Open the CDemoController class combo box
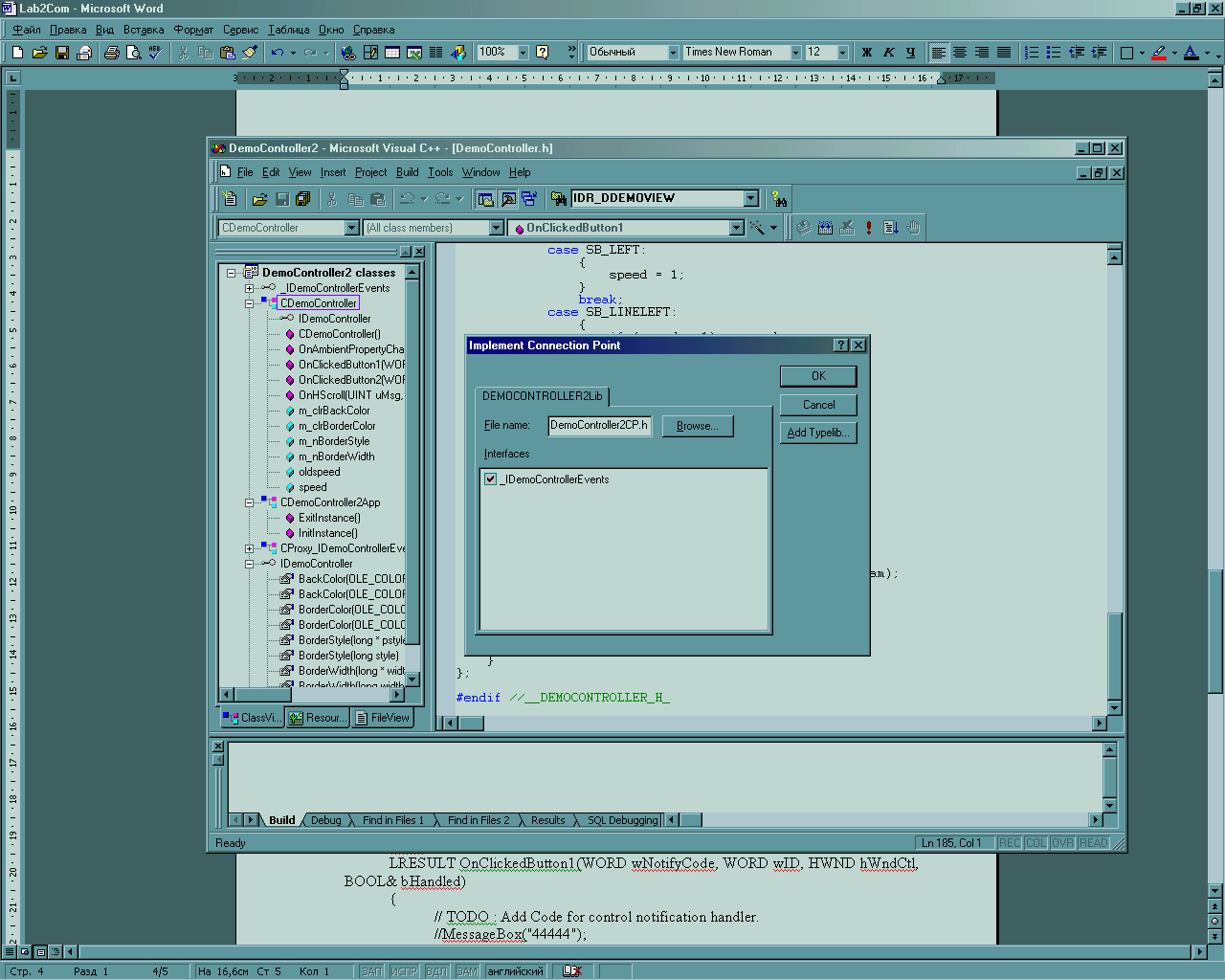The image size is (1225, 980). [x=352, y=228]
